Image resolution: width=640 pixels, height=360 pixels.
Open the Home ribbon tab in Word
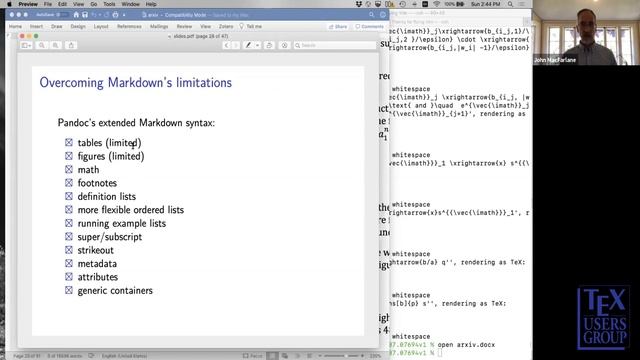(x=16, y=27)
